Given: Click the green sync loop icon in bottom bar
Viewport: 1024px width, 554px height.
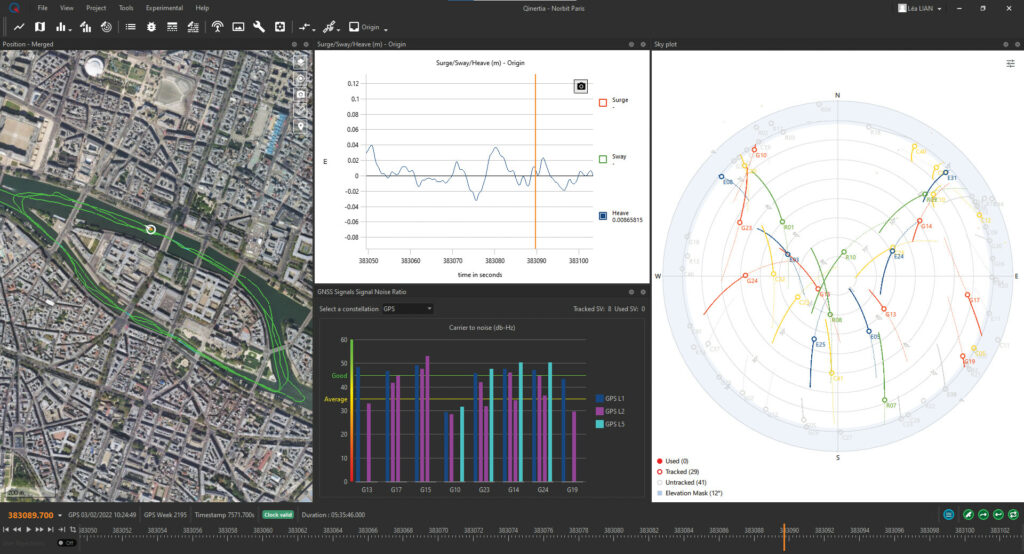Looking at the screenshot, I should click(1013, 515).
